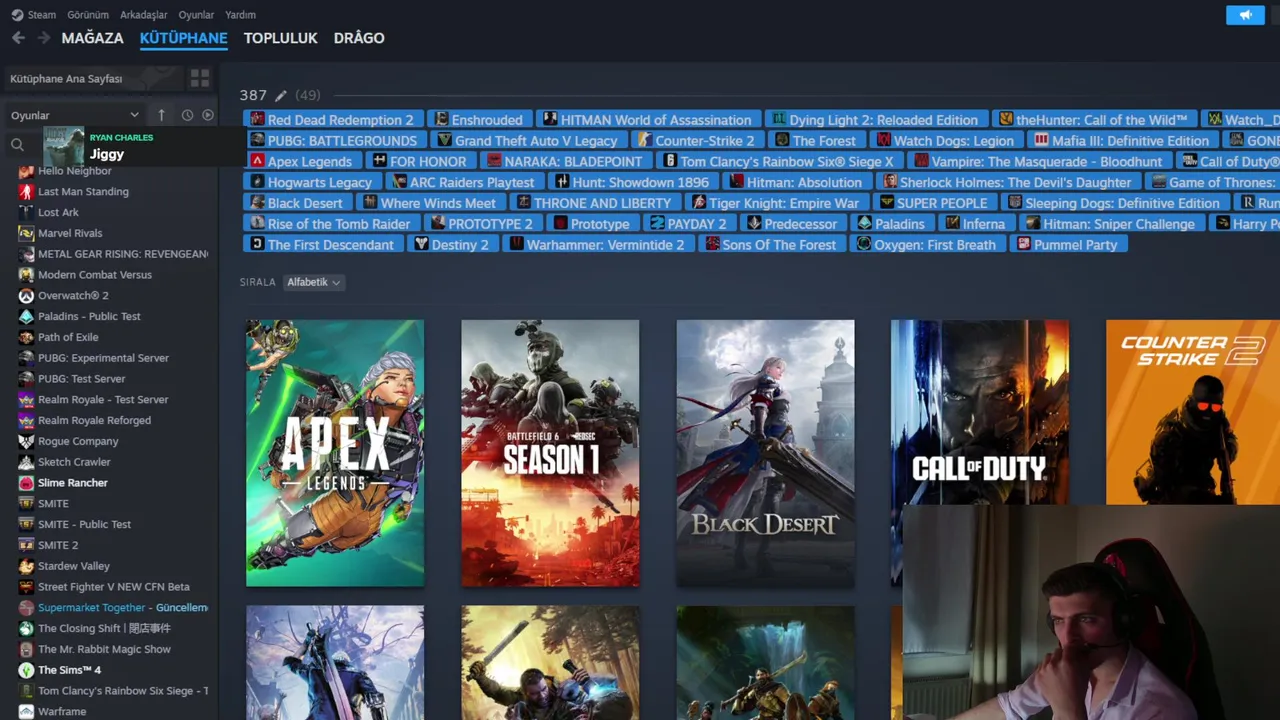The width and height of the screenshot is (1280, 720).
Task: Expand the Oyunlar filter dropdown
Action: tap(75, 115)
